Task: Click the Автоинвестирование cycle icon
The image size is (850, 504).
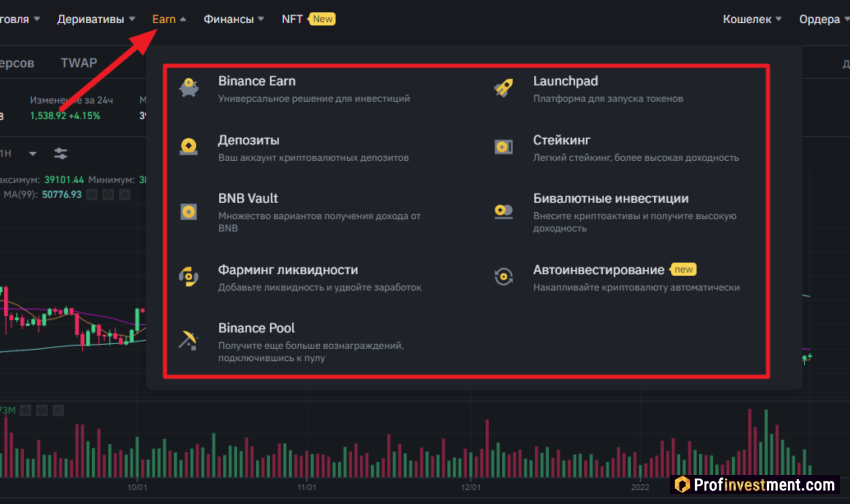Action: pos(504,276)
